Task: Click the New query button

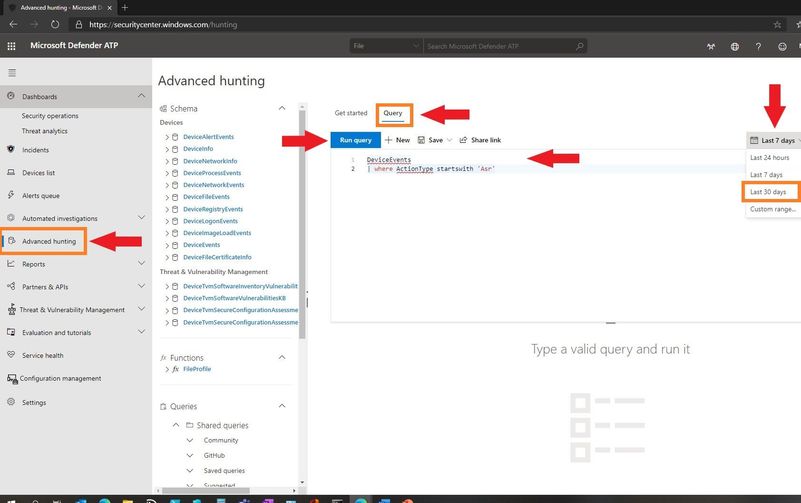Action: (x=397, y=140)
